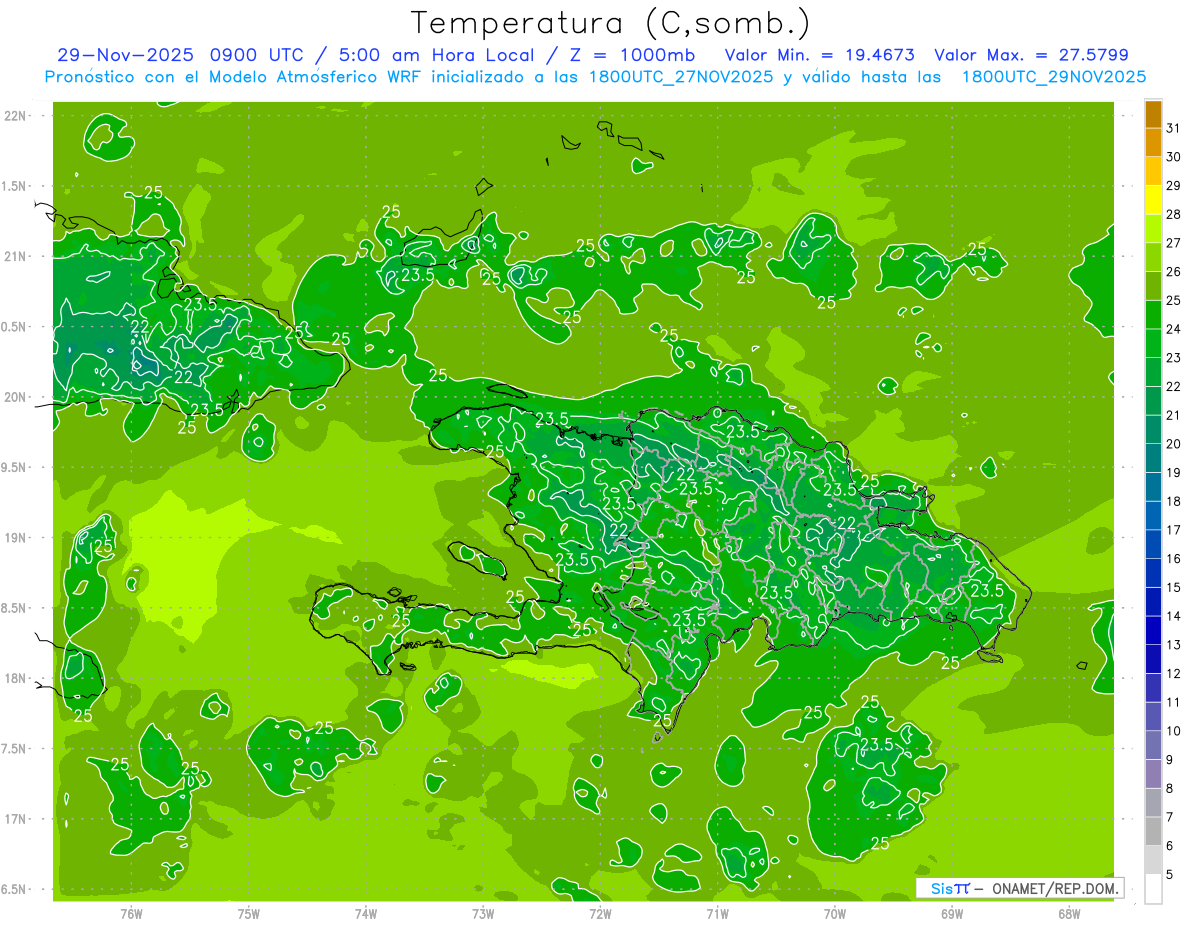
Task: Click the "75W" longitude axis label
Action: click(x=249, y=914)
